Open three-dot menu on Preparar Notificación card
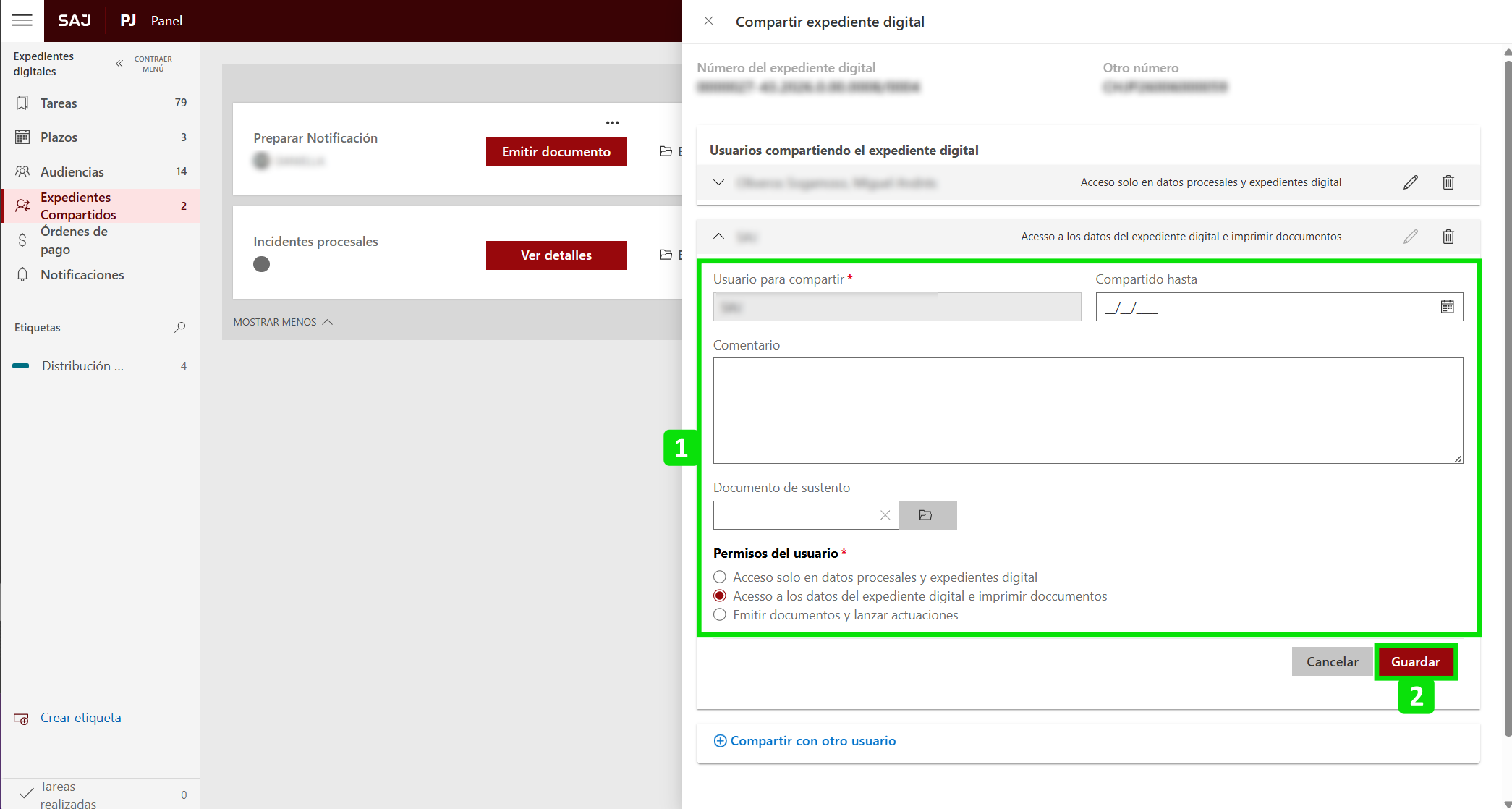The image size is (1512, 809). (x=612, y=123)
